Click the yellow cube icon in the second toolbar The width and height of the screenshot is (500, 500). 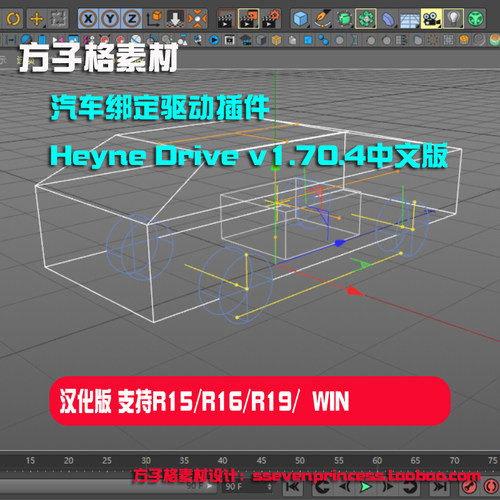pyautogui.click(x=276, y=40)
